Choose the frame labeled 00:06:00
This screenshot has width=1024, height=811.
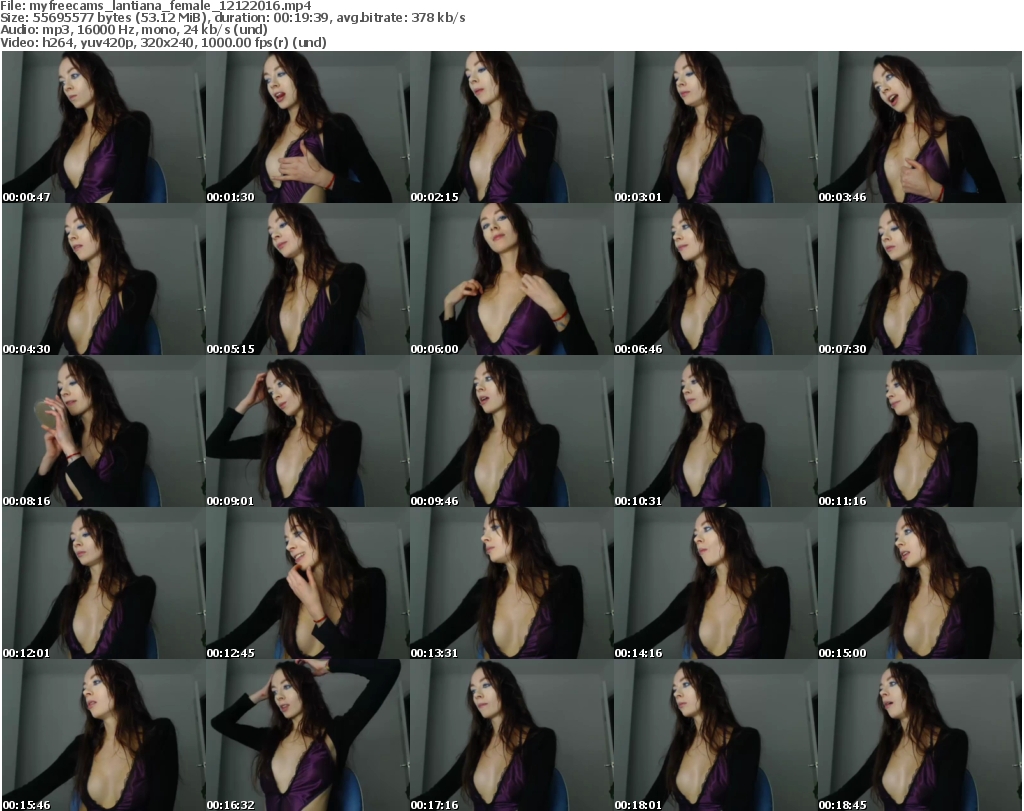pyautogui.click(x=511, y=279)
